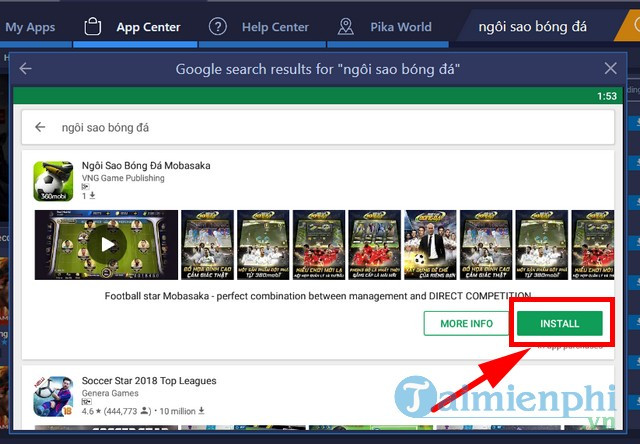Click the back arrow beside the search text

click(41, 128)
